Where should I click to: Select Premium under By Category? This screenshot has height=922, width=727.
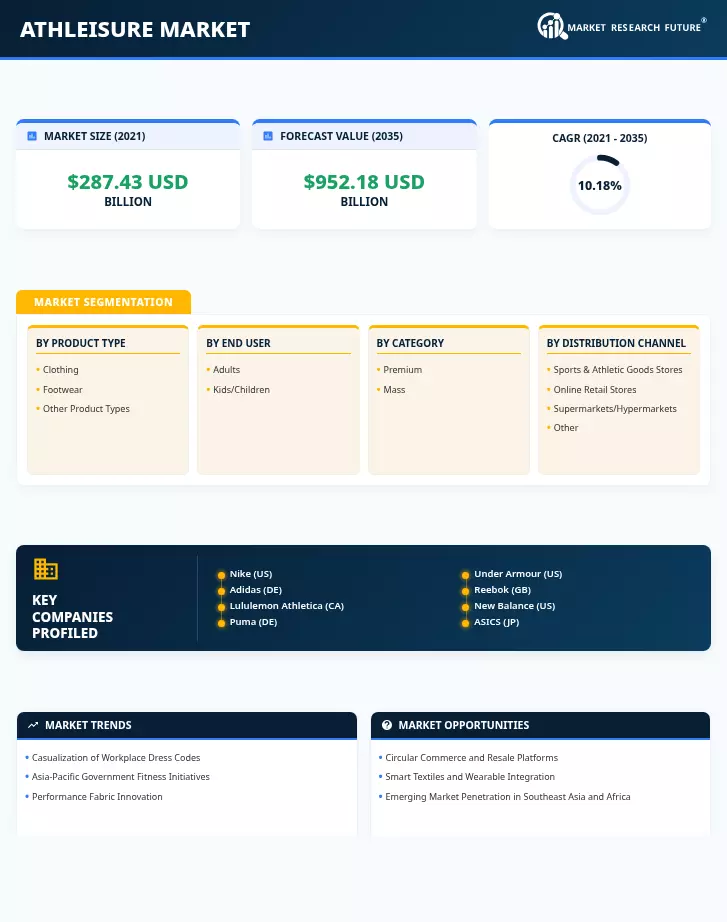click(x=402, y=370)
